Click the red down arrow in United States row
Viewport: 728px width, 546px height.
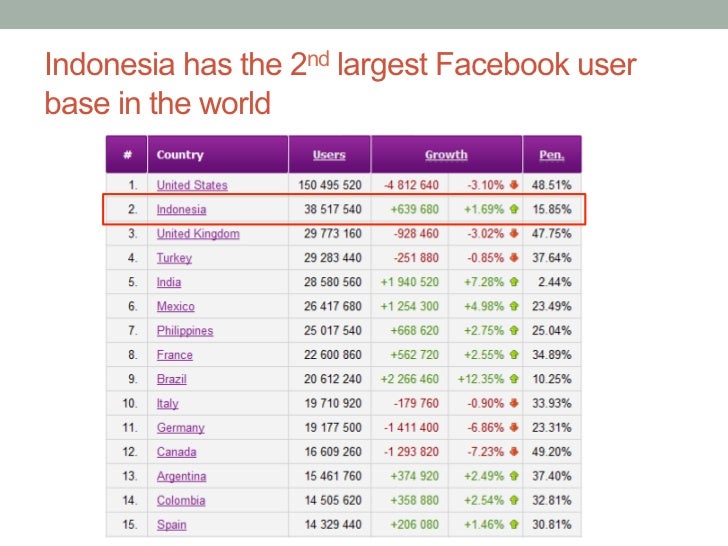[514, 185]
